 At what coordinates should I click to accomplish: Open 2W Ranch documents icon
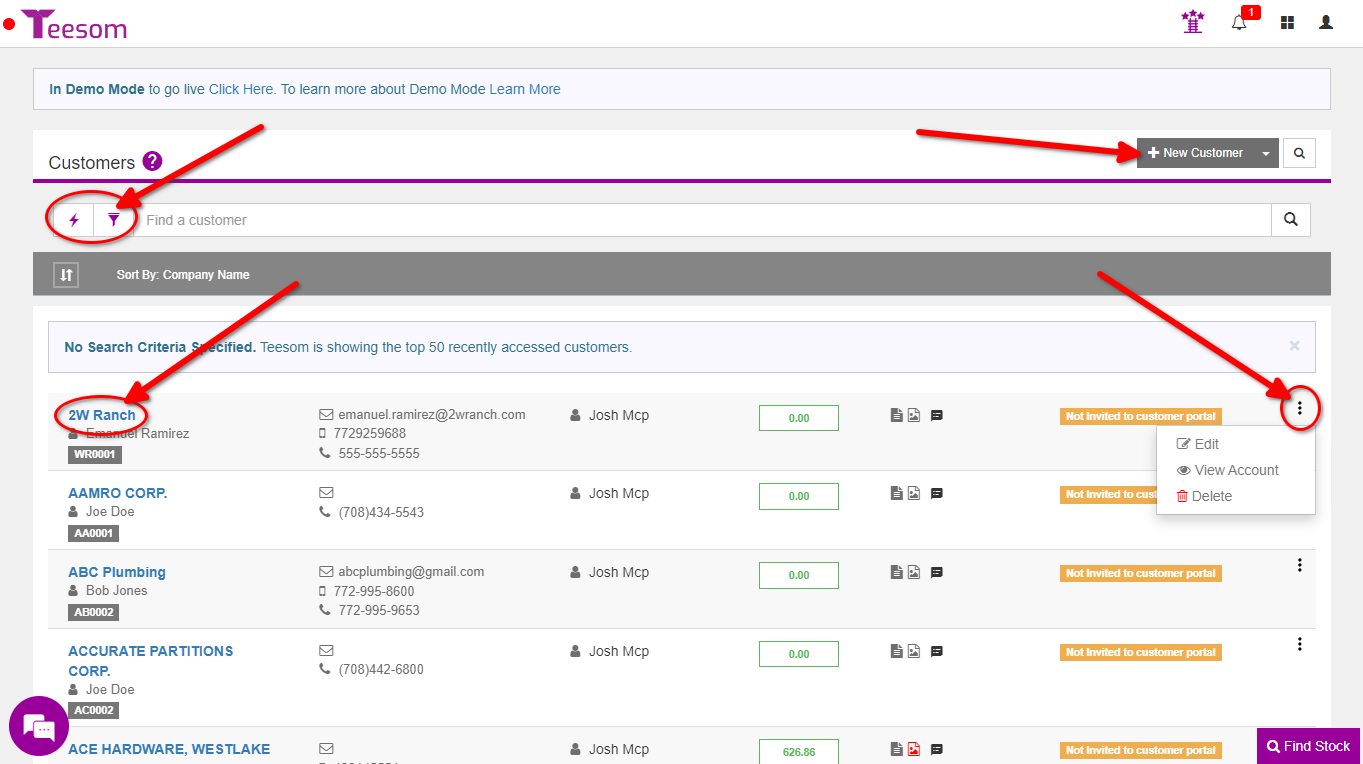coord(897,415)
